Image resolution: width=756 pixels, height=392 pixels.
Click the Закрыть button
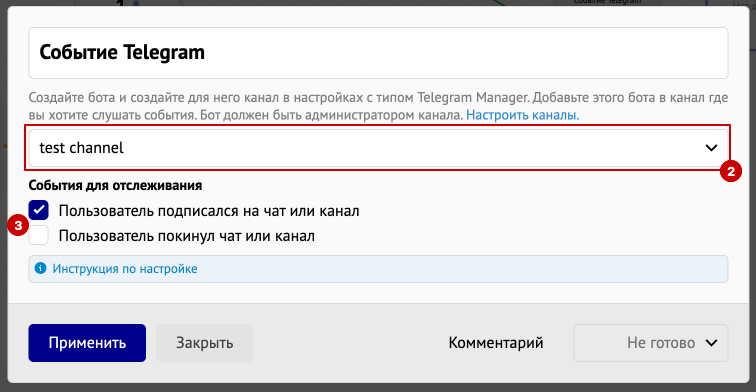tap(204, 343)
